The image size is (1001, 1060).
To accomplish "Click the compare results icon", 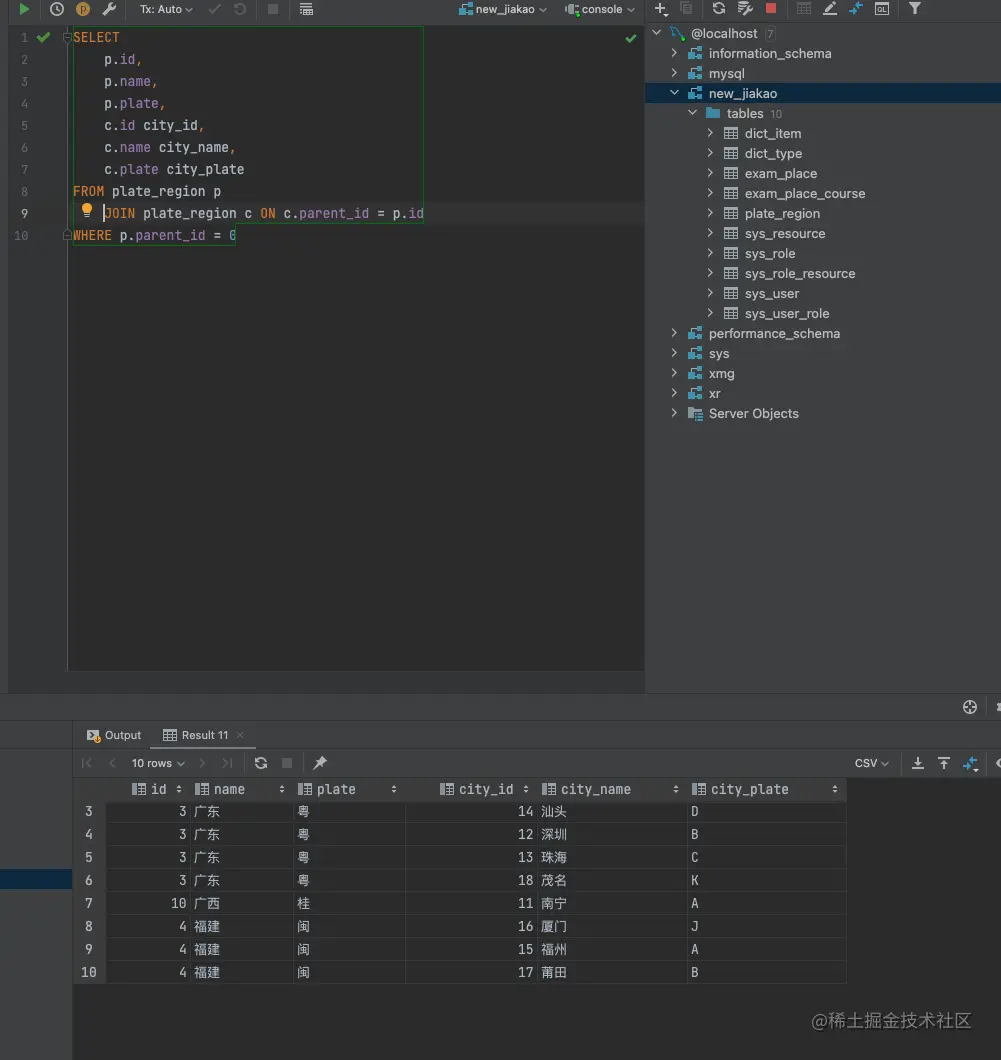I will point(971,763).
